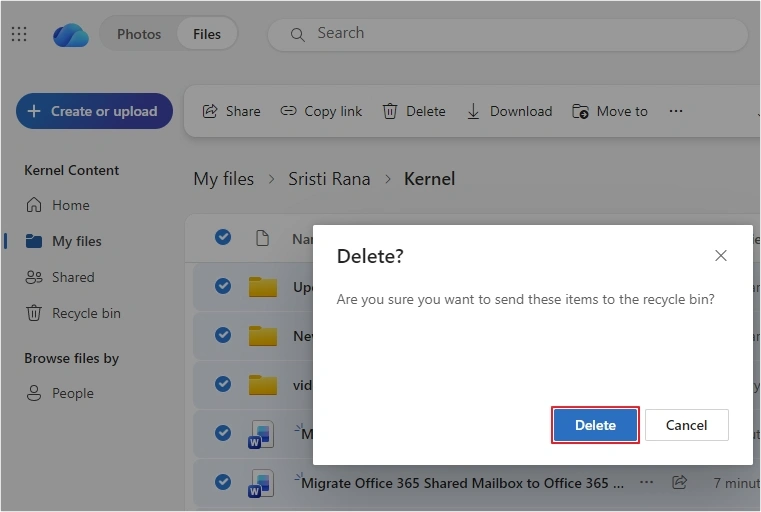Click the Move to folder icon
Image resolution: width=761 pixels, height=512 pixels.
pos(580,112)
